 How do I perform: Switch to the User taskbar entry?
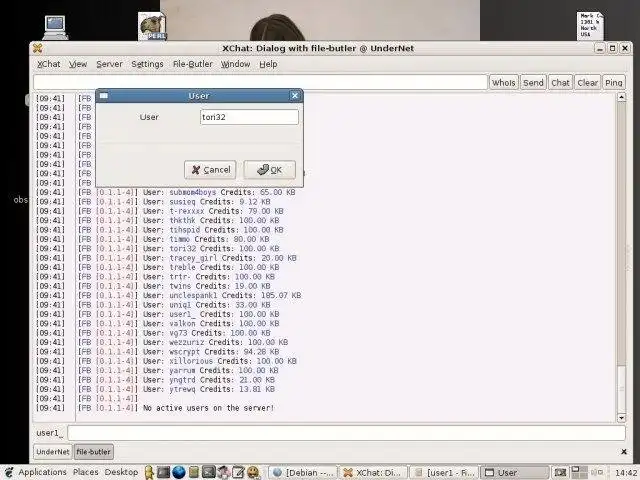click(x=514, y=473)
